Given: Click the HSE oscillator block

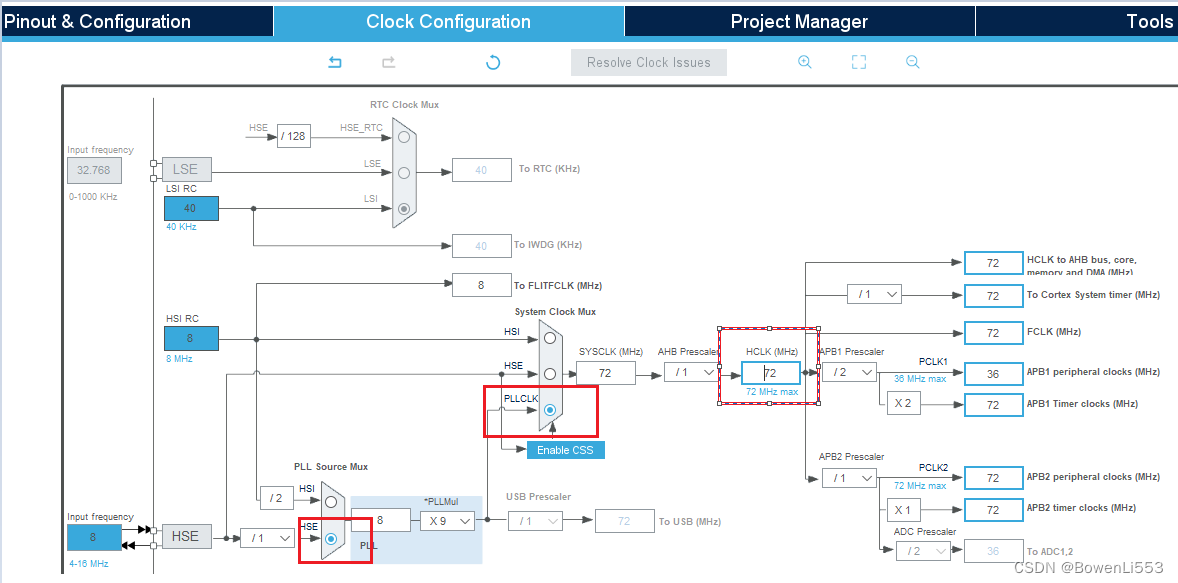Looking at the screenshot, I should tap(186, 536).
